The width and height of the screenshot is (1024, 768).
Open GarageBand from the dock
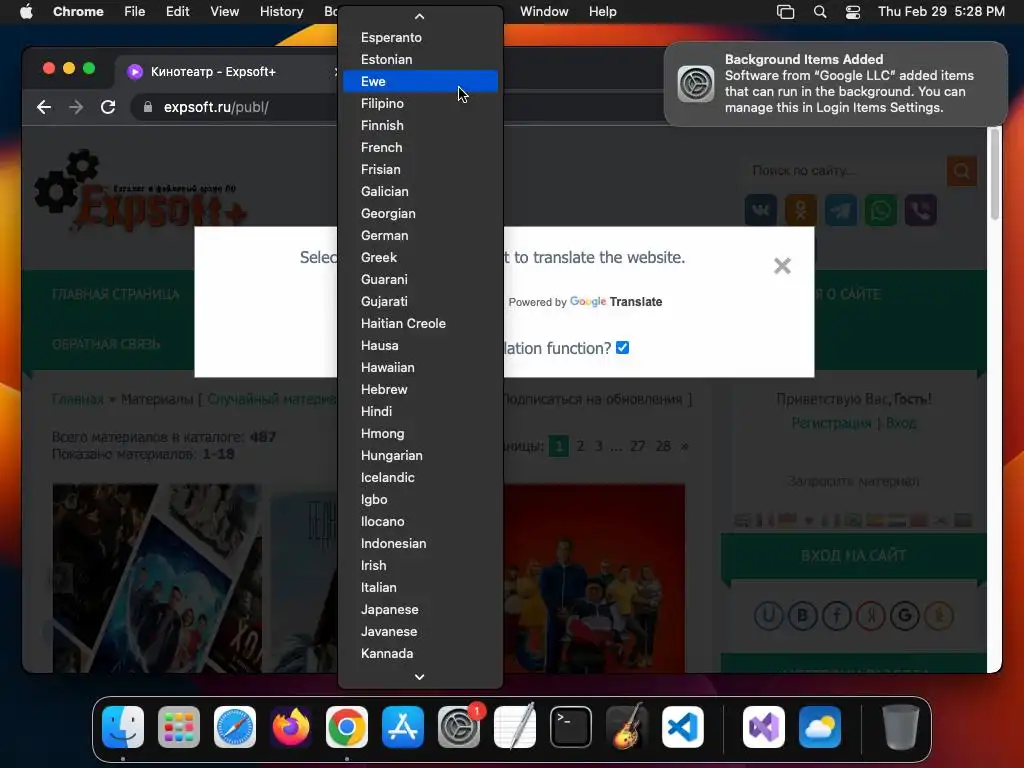tap(627, 726)
